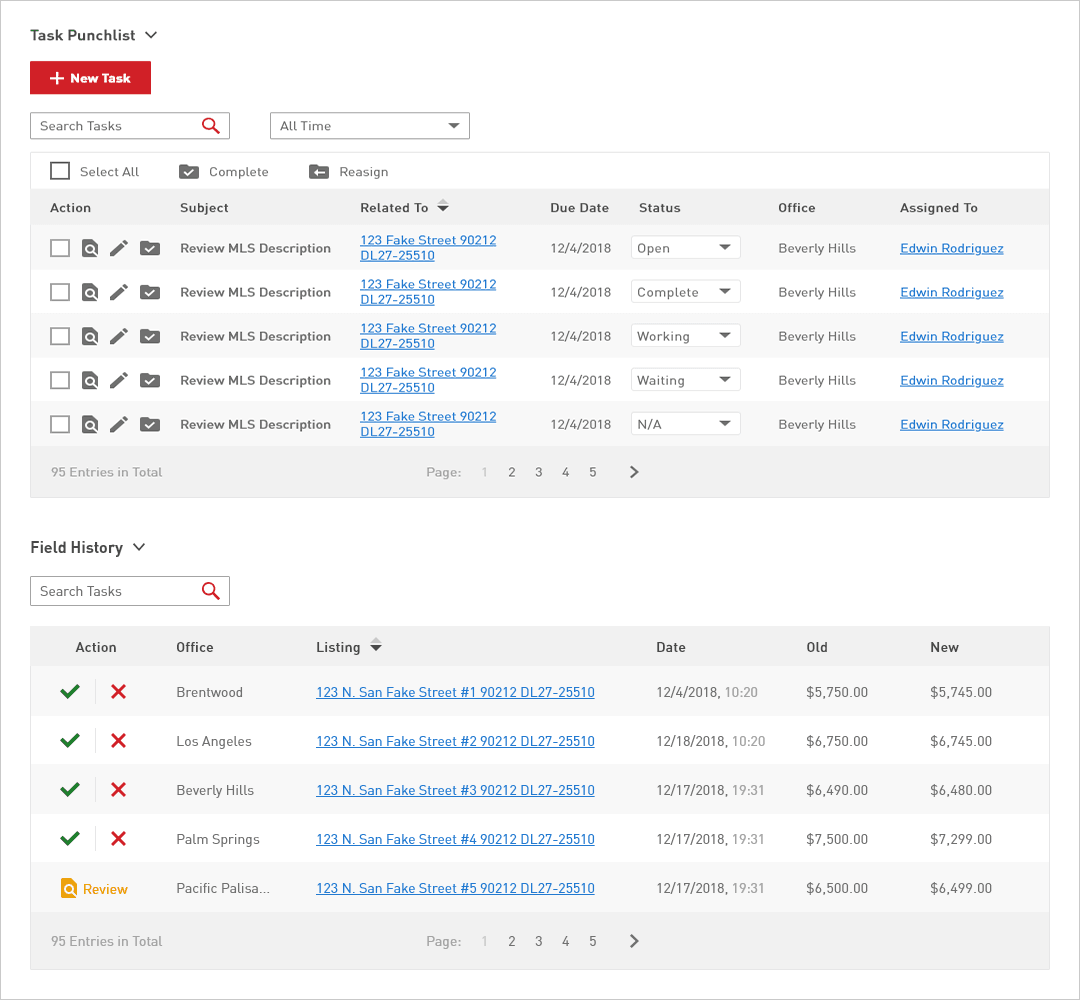Click the magnifier icon in the Field History search
The width and height of the screenshot is (1080, 1000).
pos(211,591)
